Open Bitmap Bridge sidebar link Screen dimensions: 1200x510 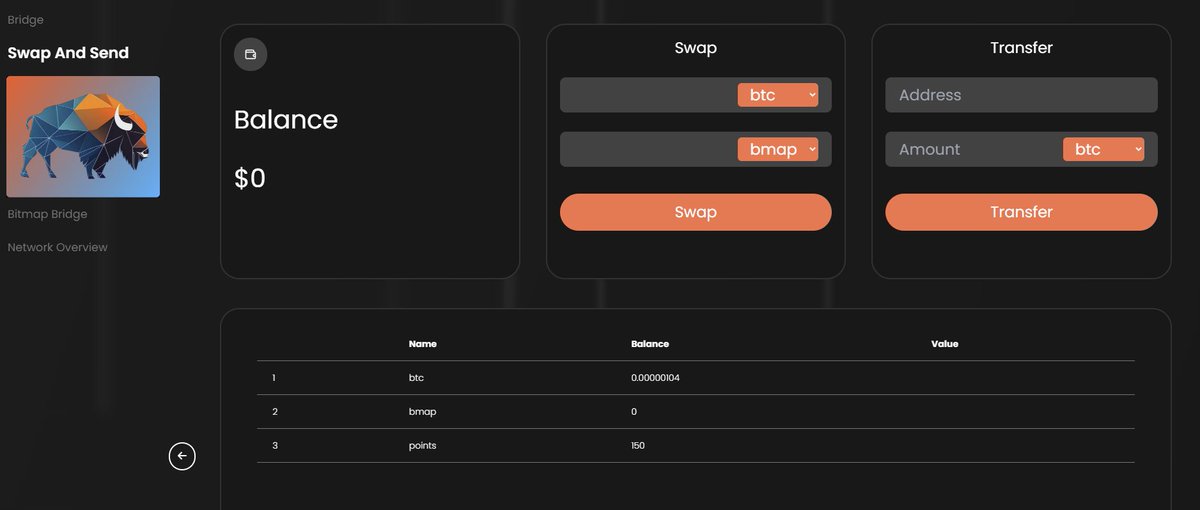point(47,214)
